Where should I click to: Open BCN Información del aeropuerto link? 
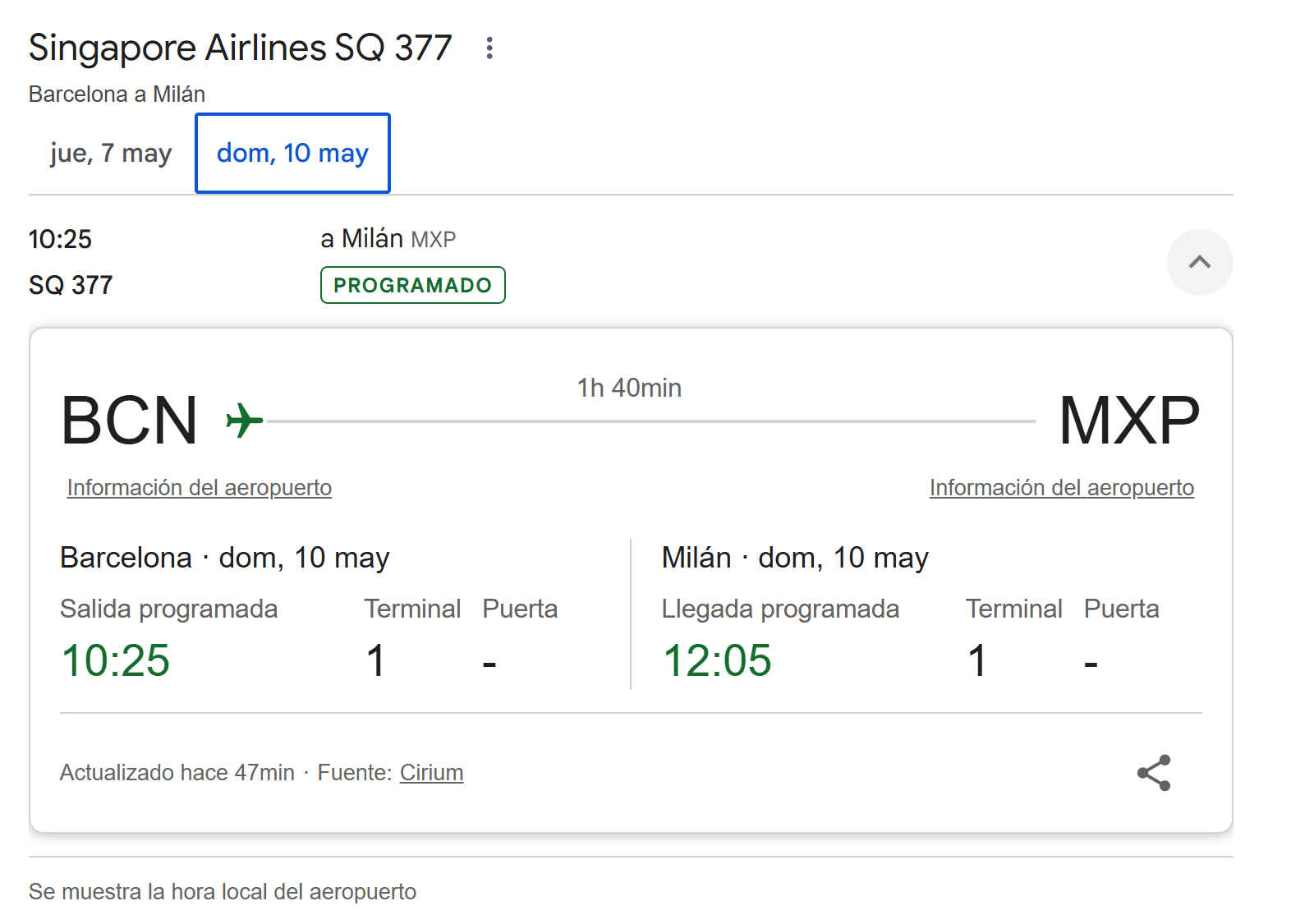tap(200, 488)
